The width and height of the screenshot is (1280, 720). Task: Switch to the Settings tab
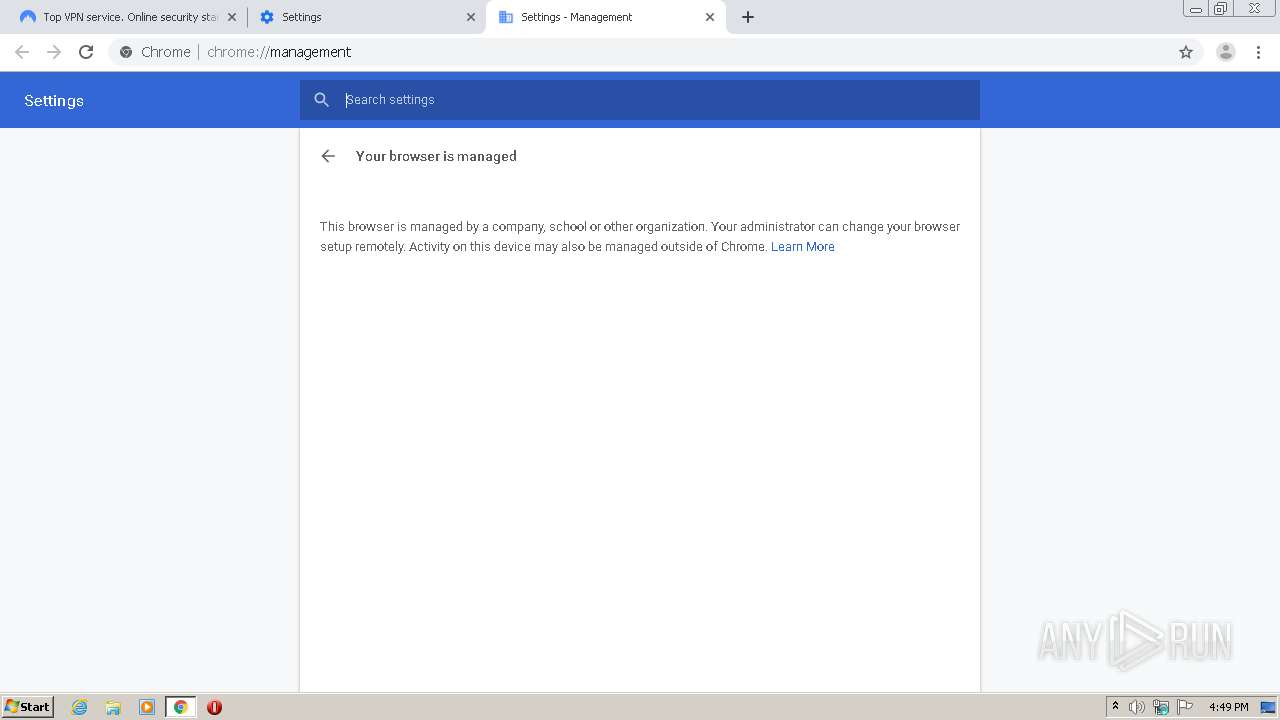pos(366,17)
